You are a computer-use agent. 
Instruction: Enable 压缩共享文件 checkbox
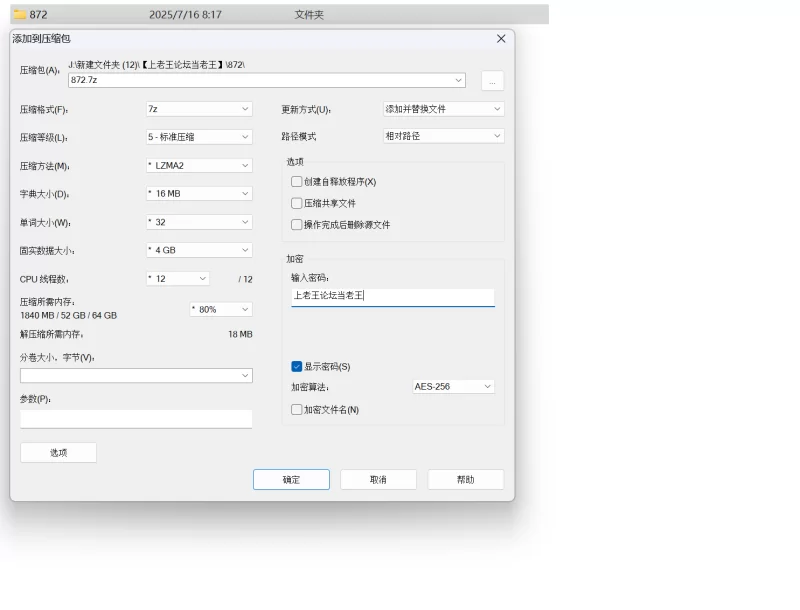(296, 203)
